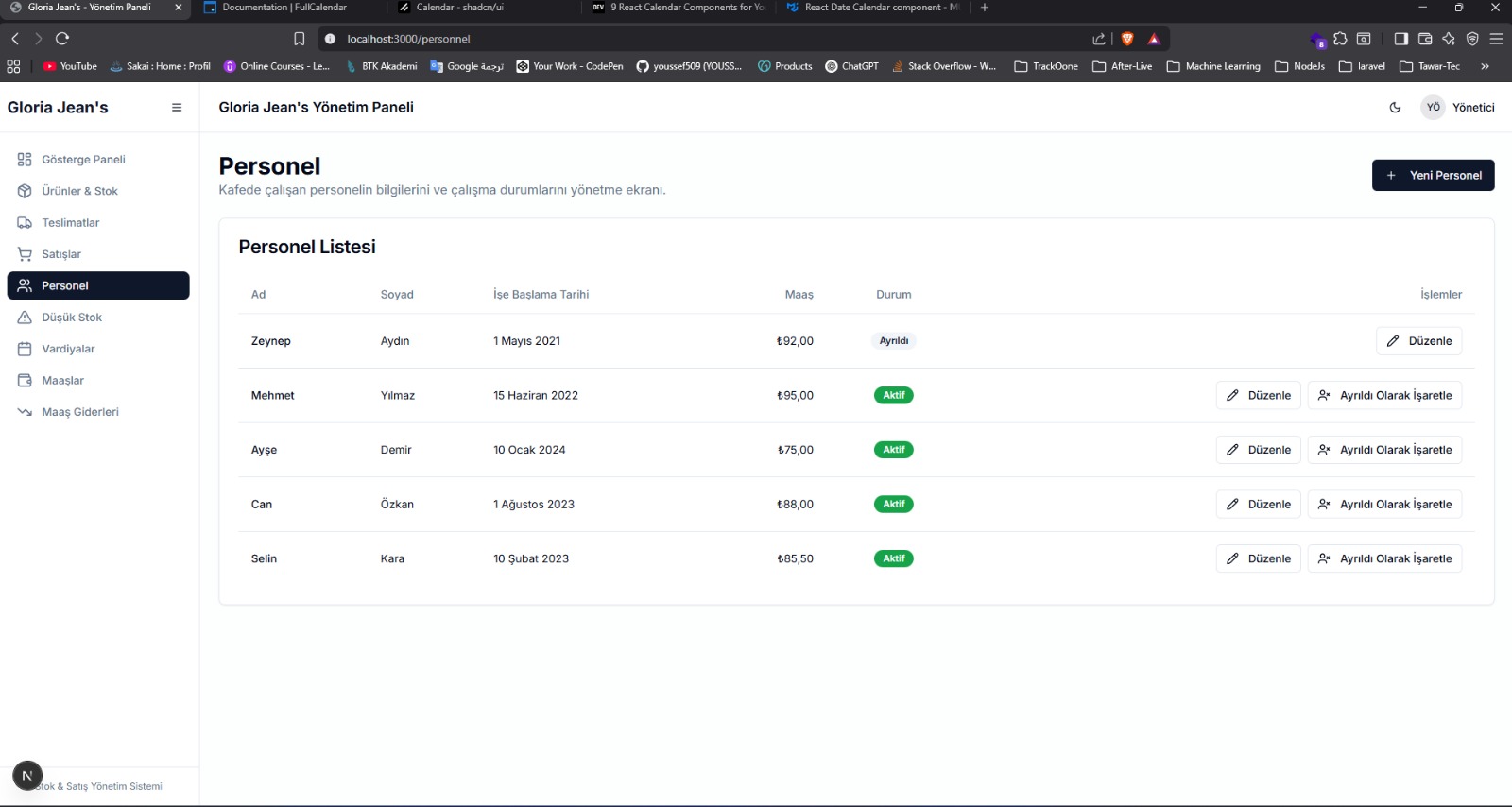Click the Brave VPN shield icon
Image resolution: width=1512 pixels, height=807 pixels.
pyautogui.click(x=1472, y=39)
